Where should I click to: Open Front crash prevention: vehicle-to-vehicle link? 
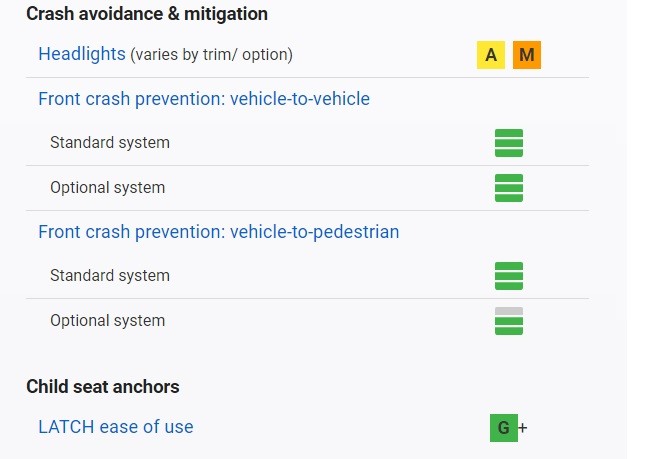pos(204,99)
